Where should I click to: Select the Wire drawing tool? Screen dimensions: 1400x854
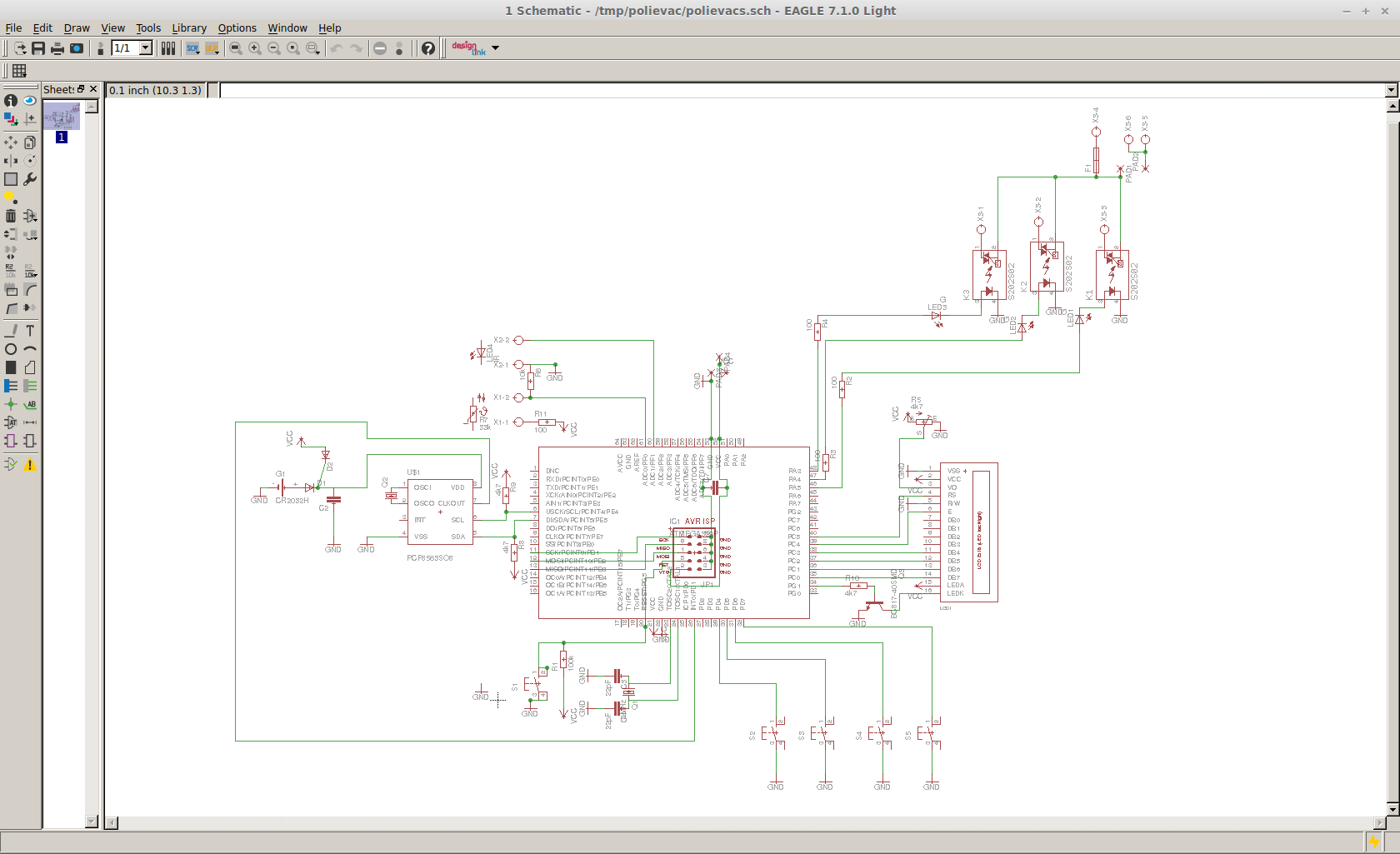[11, 330]
